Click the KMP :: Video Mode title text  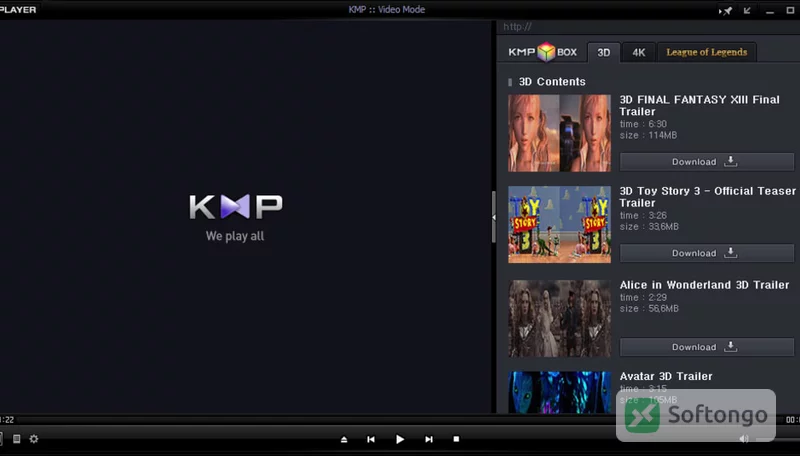tap(387, 10)
